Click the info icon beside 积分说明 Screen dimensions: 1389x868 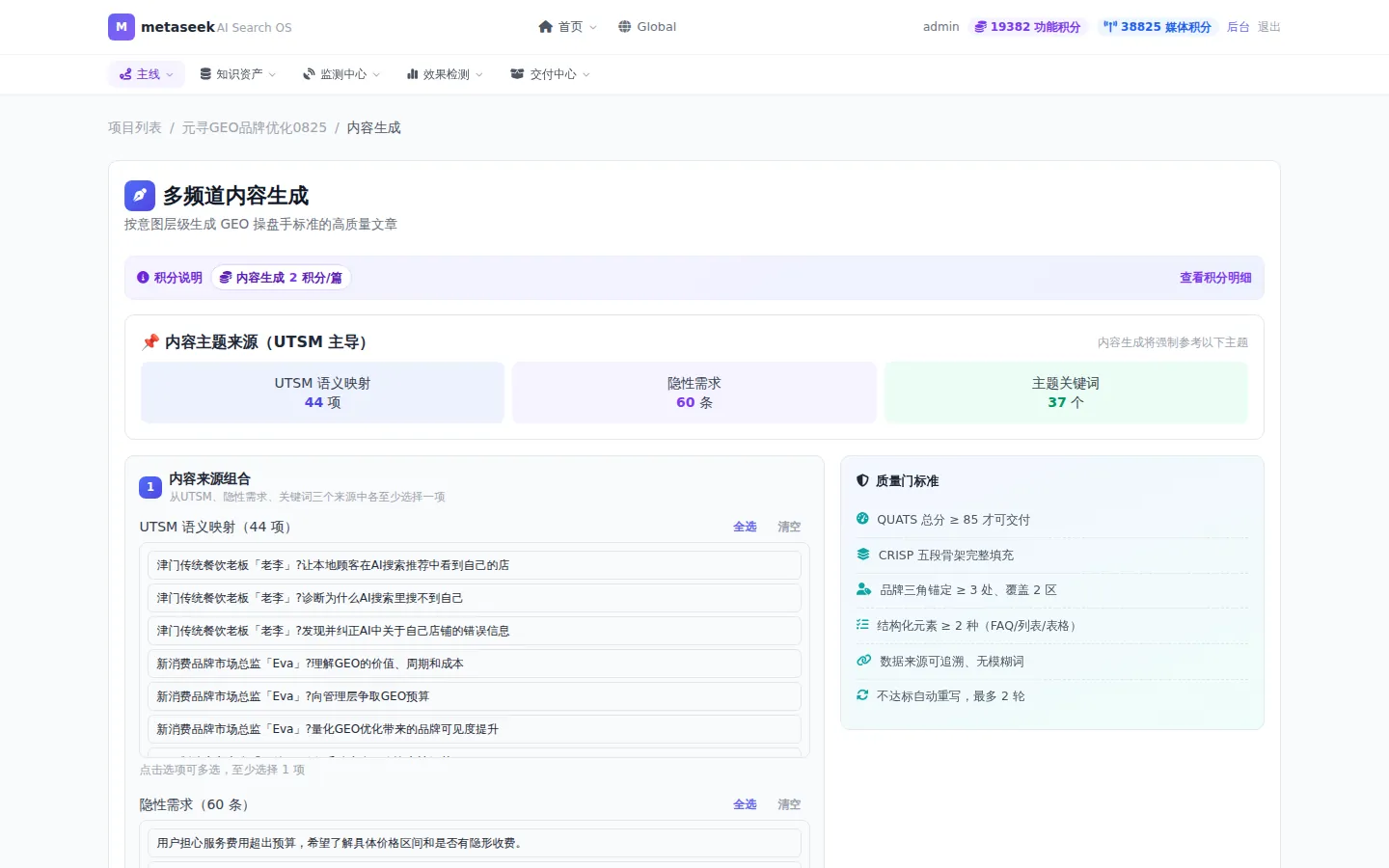[x=143, y=278]
